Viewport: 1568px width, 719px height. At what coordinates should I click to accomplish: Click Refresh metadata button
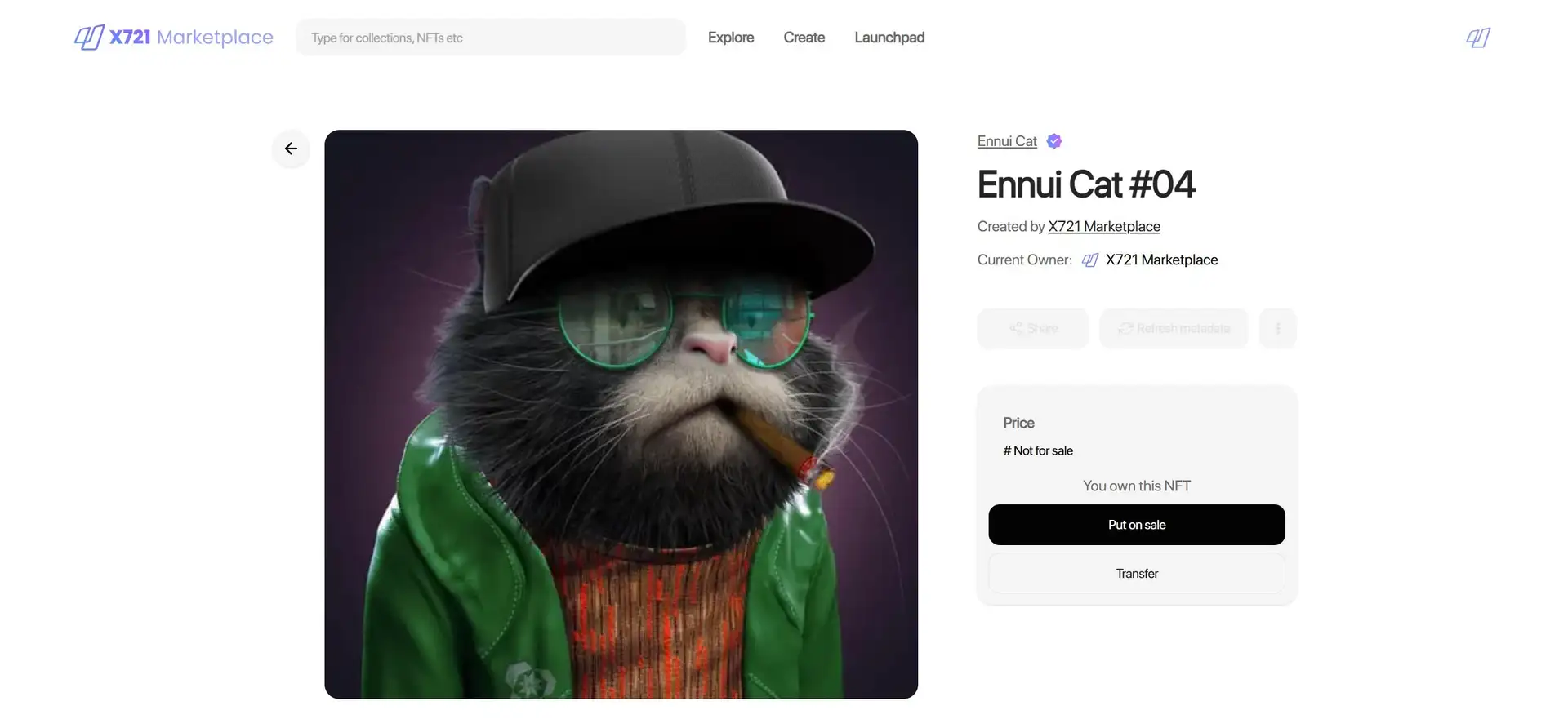[1174, 328]
